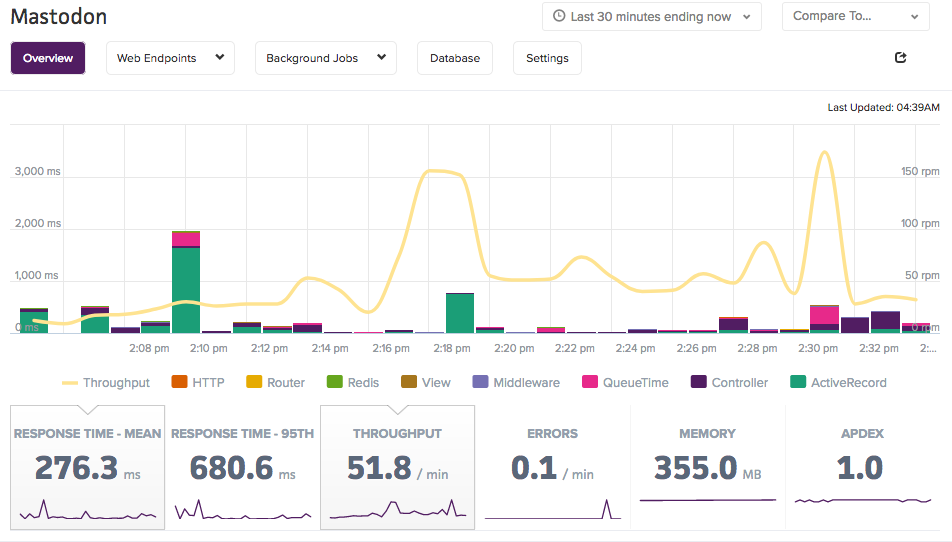
Task: Expand the Background Jobs dropdown
Action: [326, 58]
